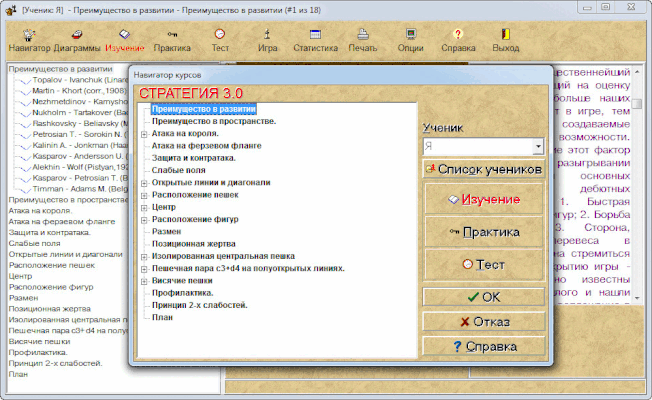652x400 pixels.
Task: Select Защита и контратака in the dialog tree
Action: (193, 158)
